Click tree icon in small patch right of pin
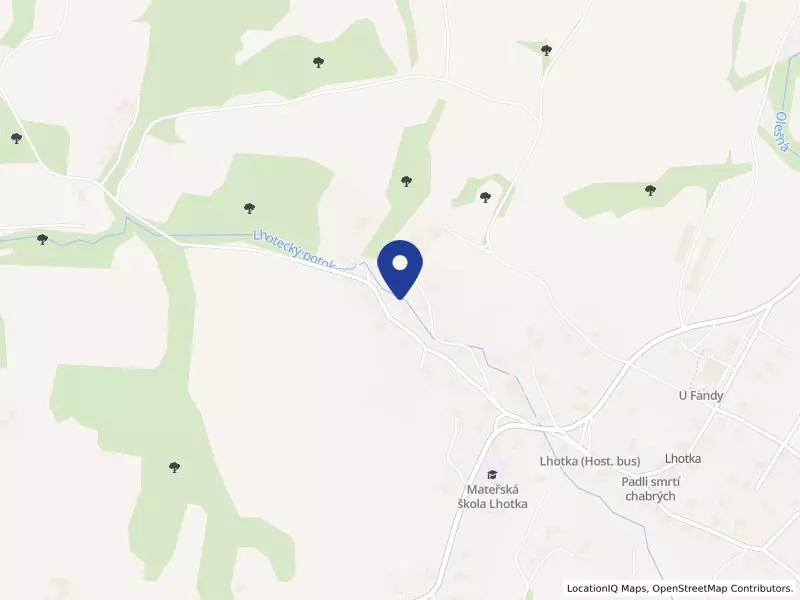Viewport: 800px width, 600px height. pos(485,197)
